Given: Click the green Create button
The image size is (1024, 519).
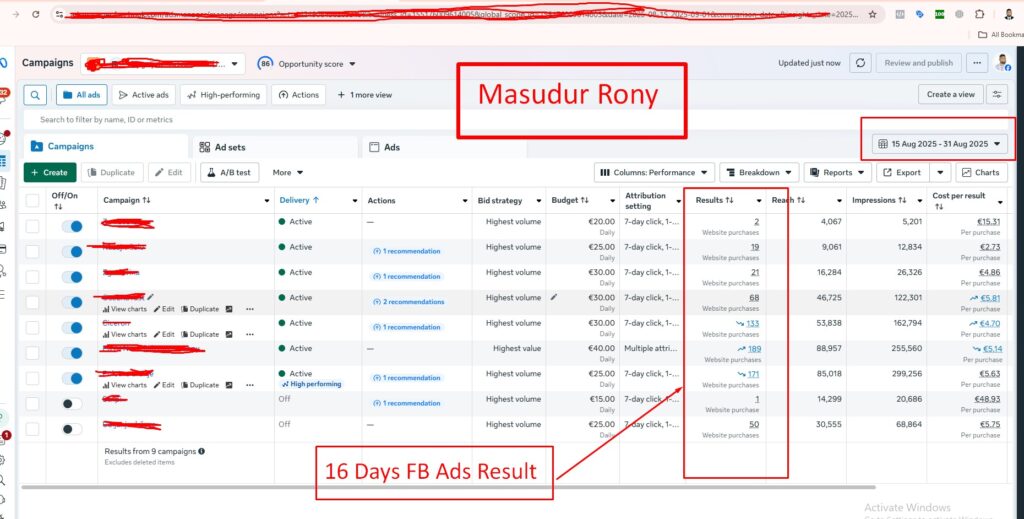Looking at the screenshot, I should [49, 172].
